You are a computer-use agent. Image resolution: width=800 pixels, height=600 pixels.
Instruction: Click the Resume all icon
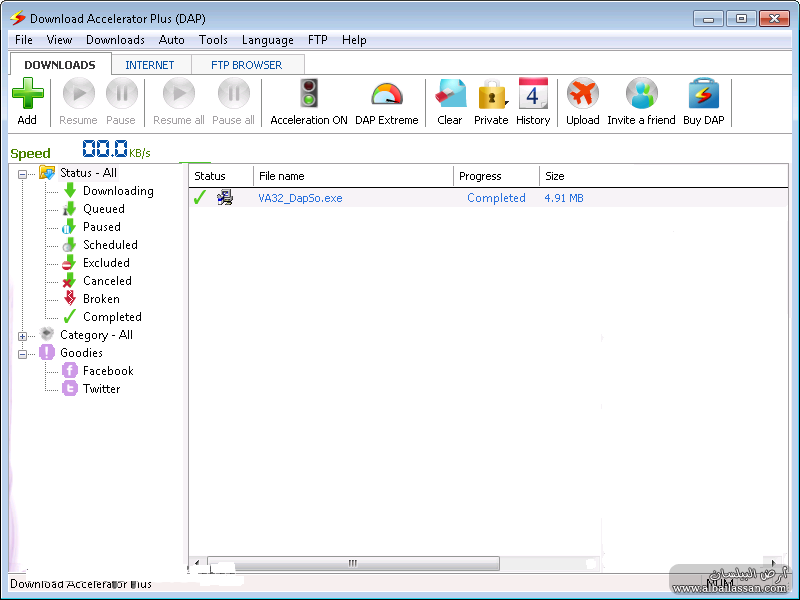pos(179,94)
